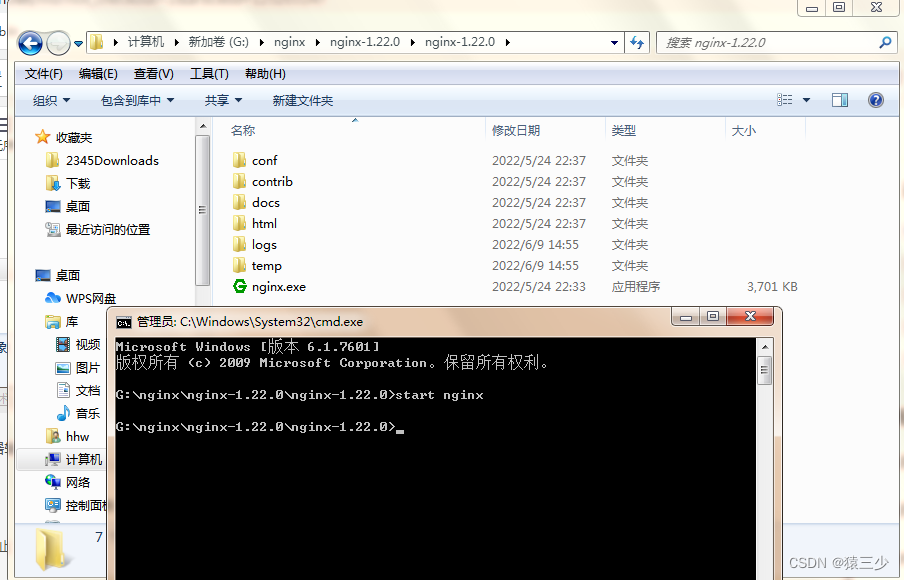Image resolution: width=904 pixels, height=580 pixels.
Task: Expand arrow after 新加卷 (G:) breadcrumb
Action: (x=262, y=42)
